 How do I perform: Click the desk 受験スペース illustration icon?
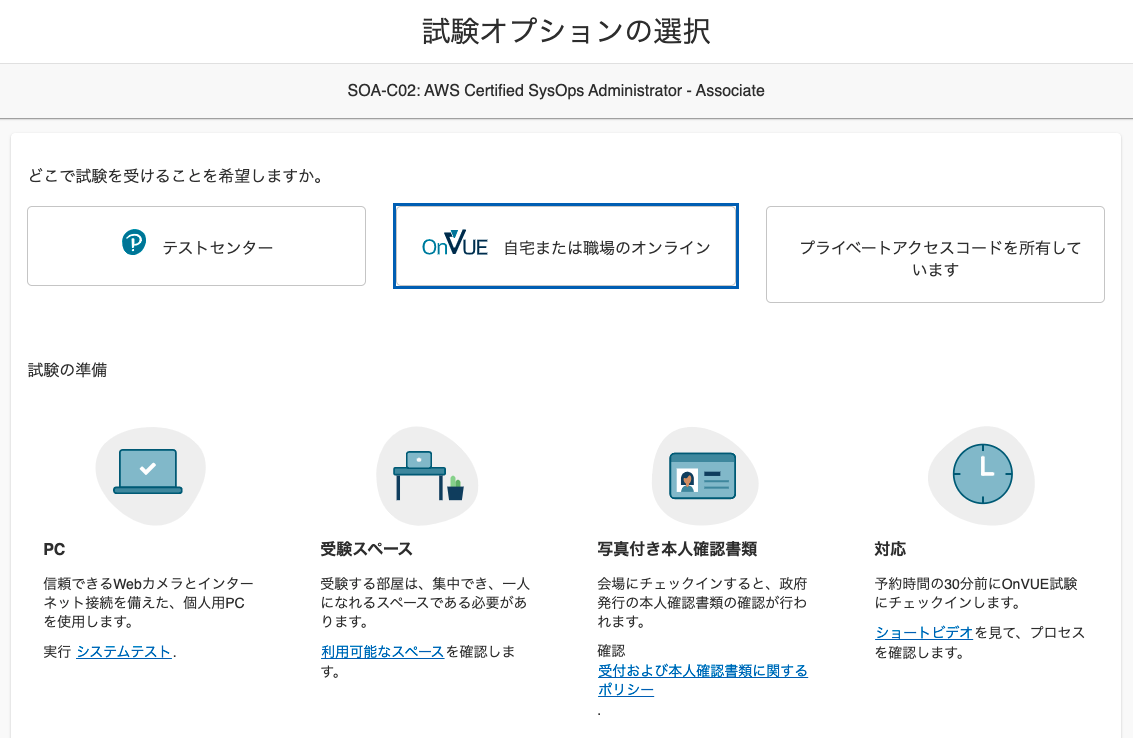[428, 476]
